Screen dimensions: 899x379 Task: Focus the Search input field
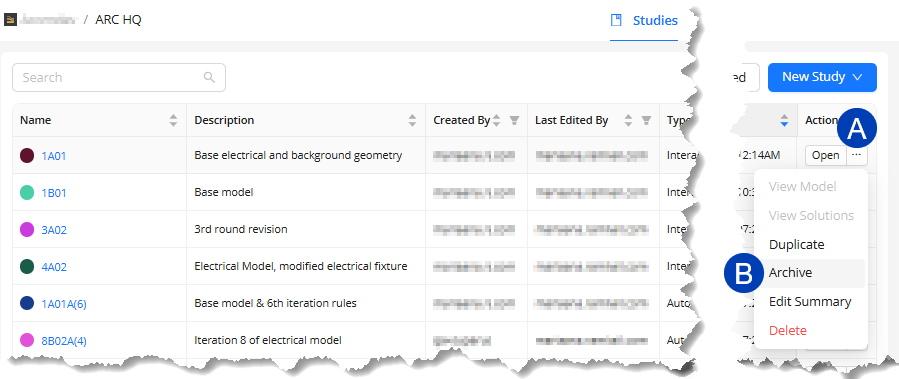(x=119, y=77)
